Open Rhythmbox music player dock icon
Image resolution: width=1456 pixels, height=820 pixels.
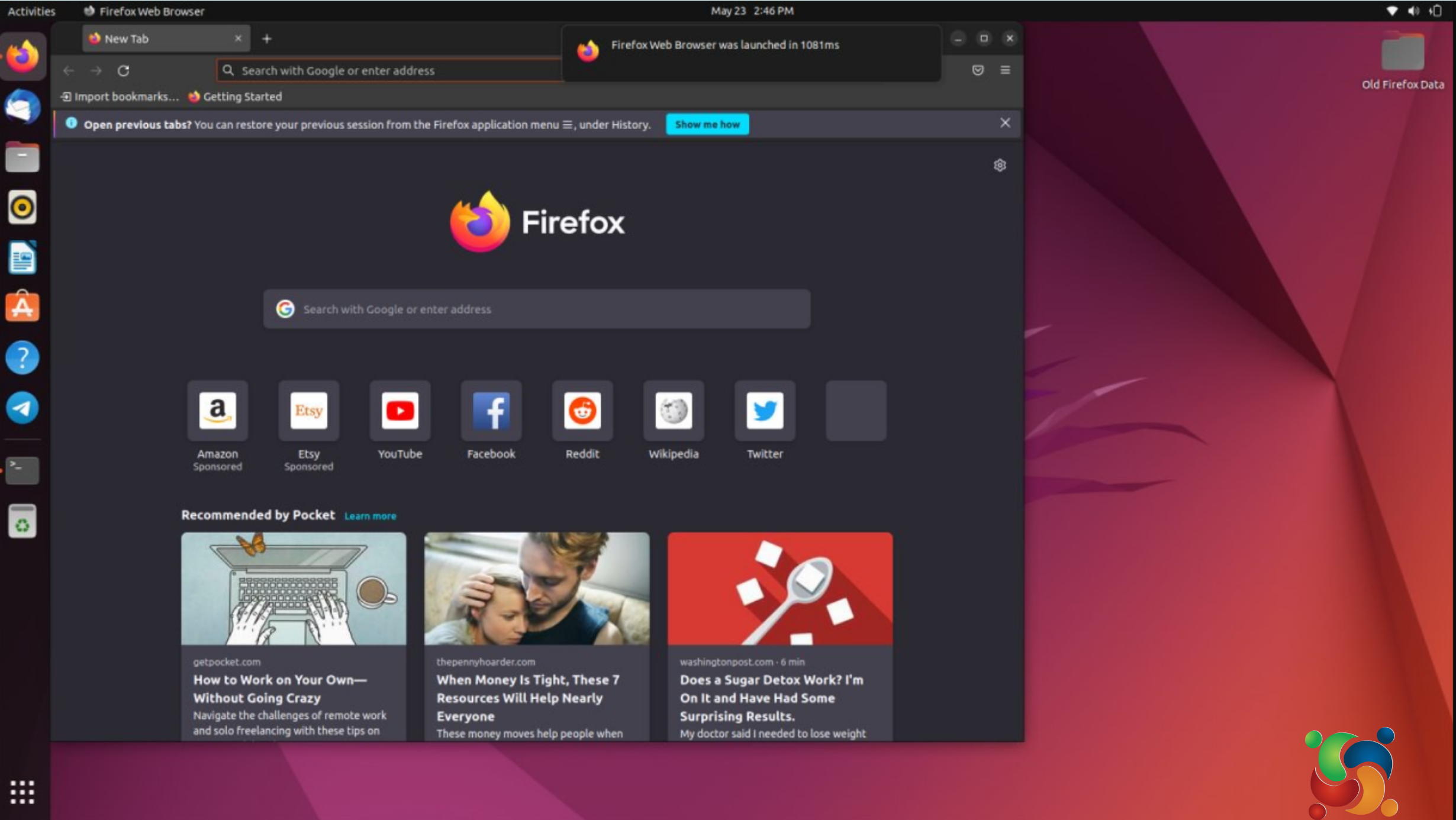(22, 207)
